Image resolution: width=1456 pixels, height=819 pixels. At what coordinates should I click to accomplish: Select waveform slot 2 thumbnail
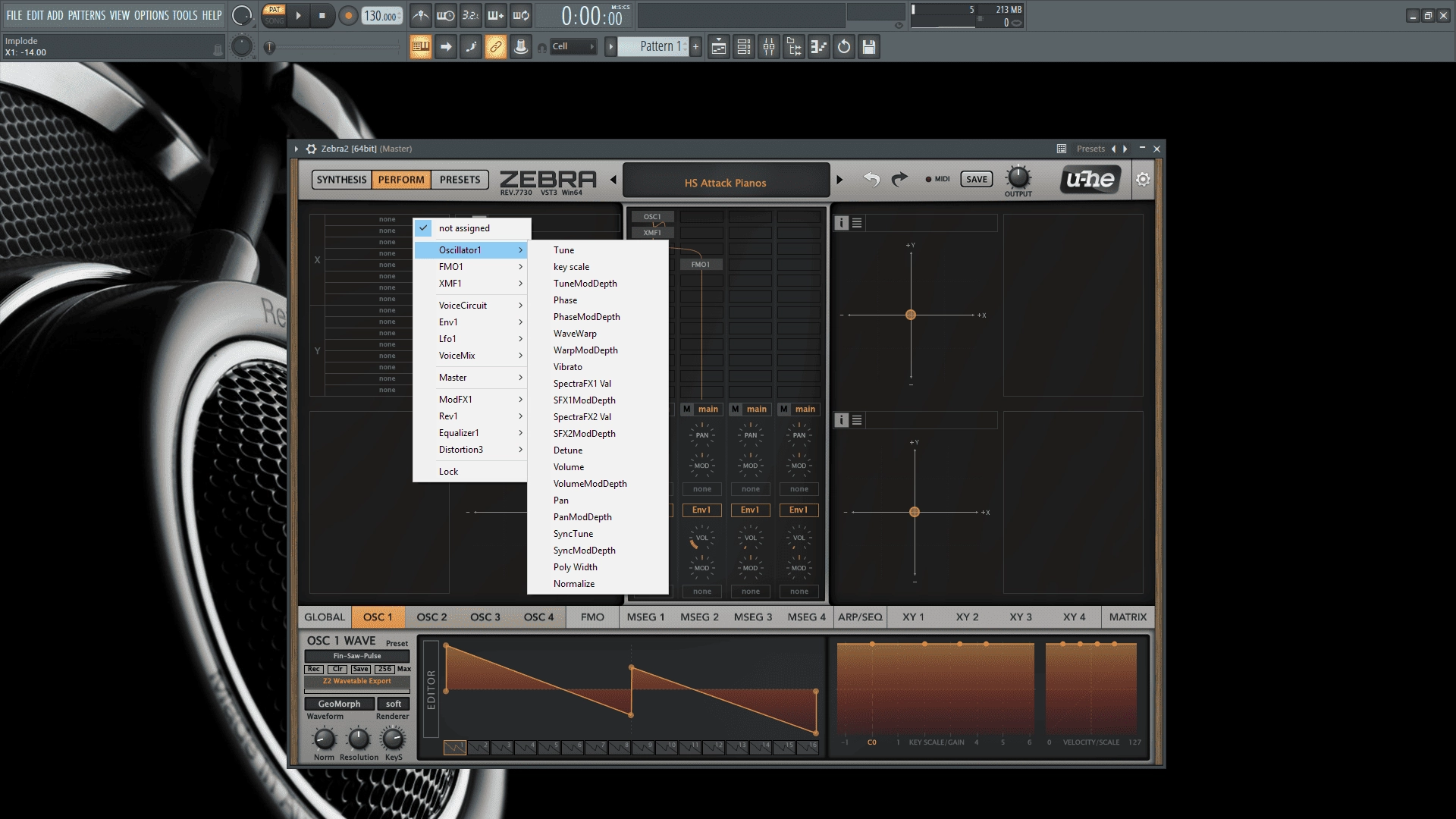tap(479, 747)
